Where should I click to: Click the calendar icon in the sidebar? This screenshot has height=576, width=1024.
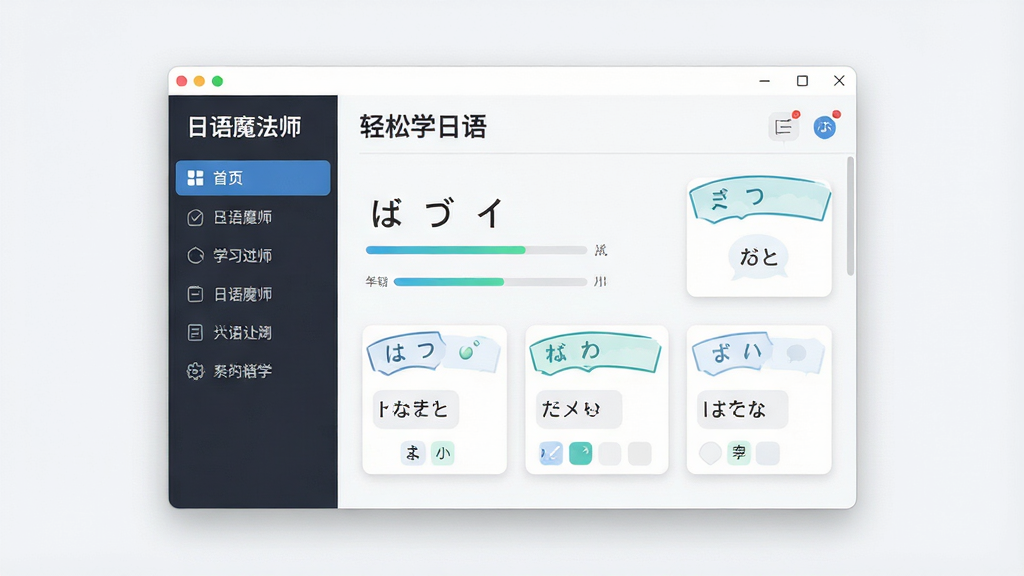click(x=195, y=294)
